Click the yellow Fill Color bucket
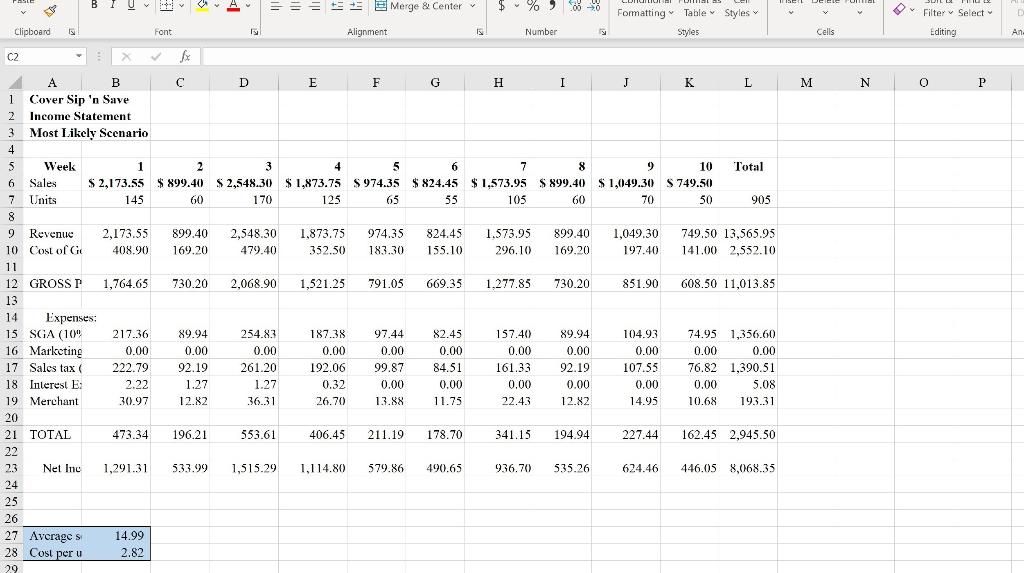Viewport: 1024px width, 573px height. coord(202,6)
